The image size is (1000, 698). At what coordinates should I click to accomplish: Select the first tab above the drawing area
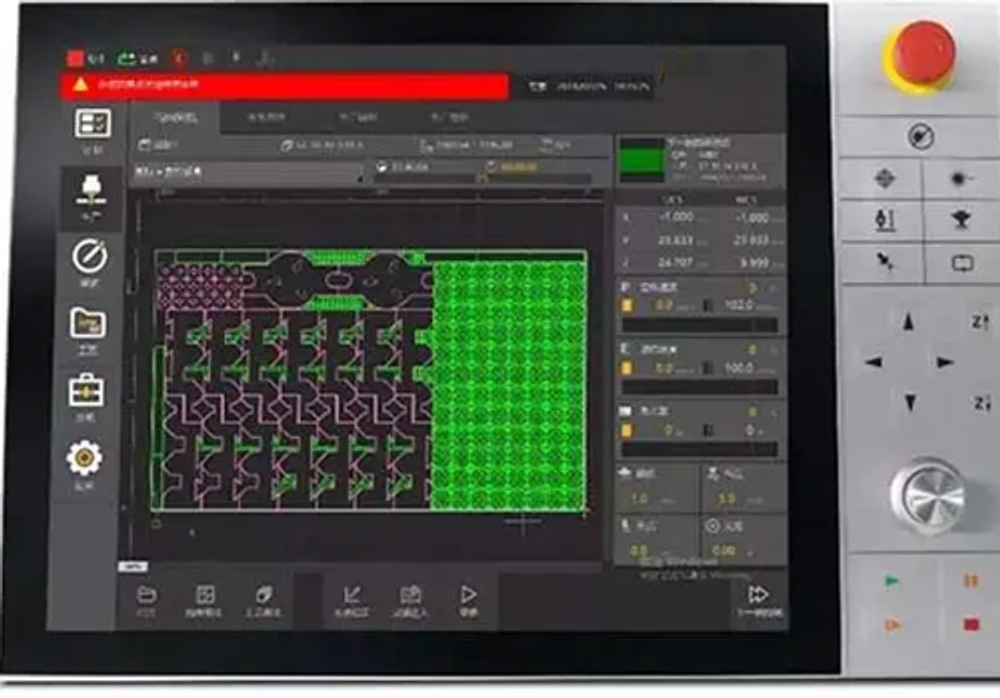click(176, 118)
